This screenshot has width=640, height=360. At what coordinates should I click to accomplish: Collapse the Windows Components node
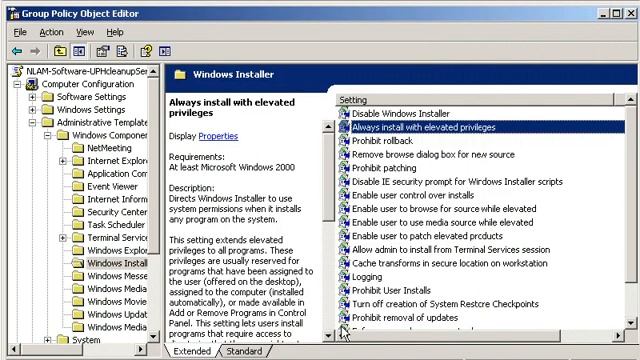pos(48,135)
